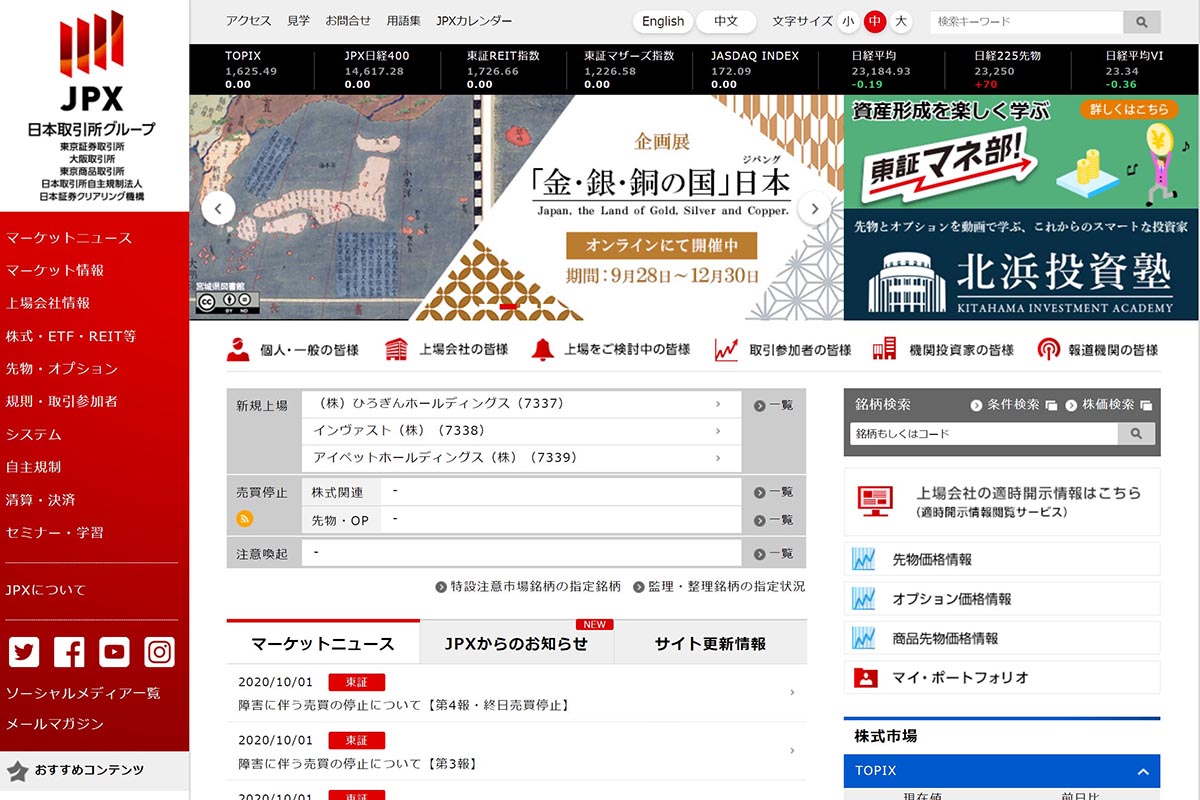
Task: Click the 銘柄検索 magnifier icon
Action: [x=1138, y=434]
